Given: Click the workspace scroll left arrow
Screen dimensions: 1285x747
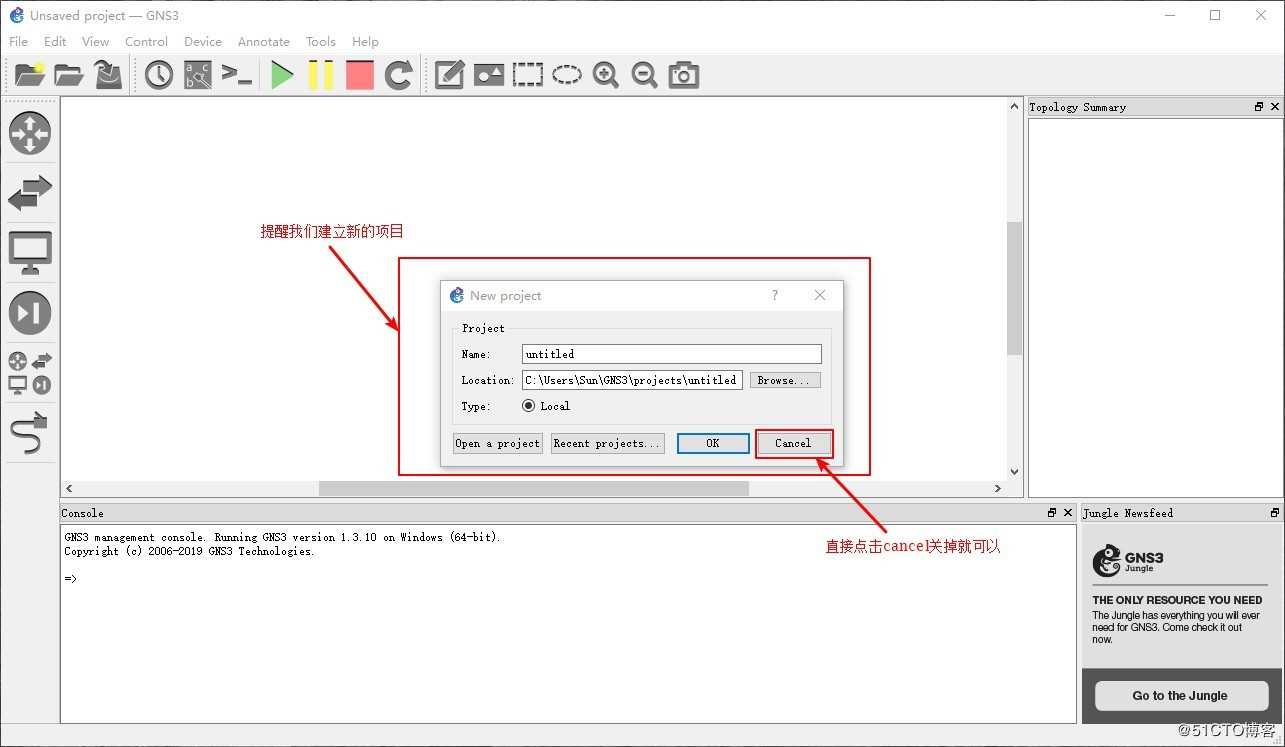Looking at the screenshot, I should tap(69, 488).
